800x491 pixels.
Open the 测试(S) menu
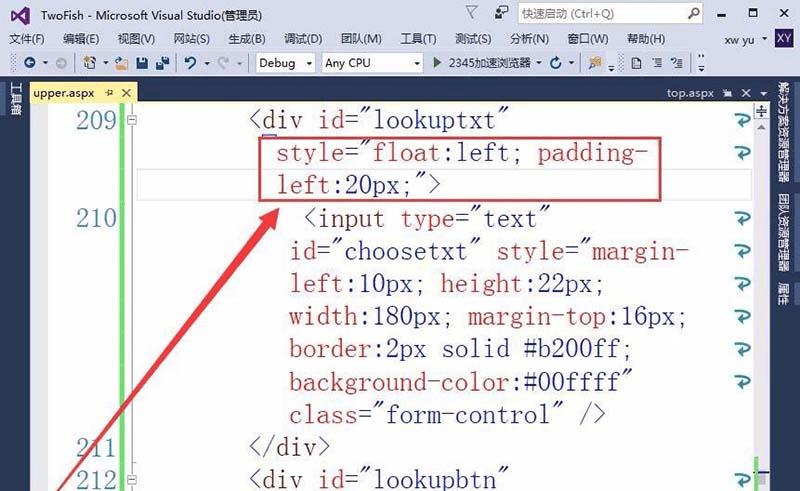tap(473, 39)
